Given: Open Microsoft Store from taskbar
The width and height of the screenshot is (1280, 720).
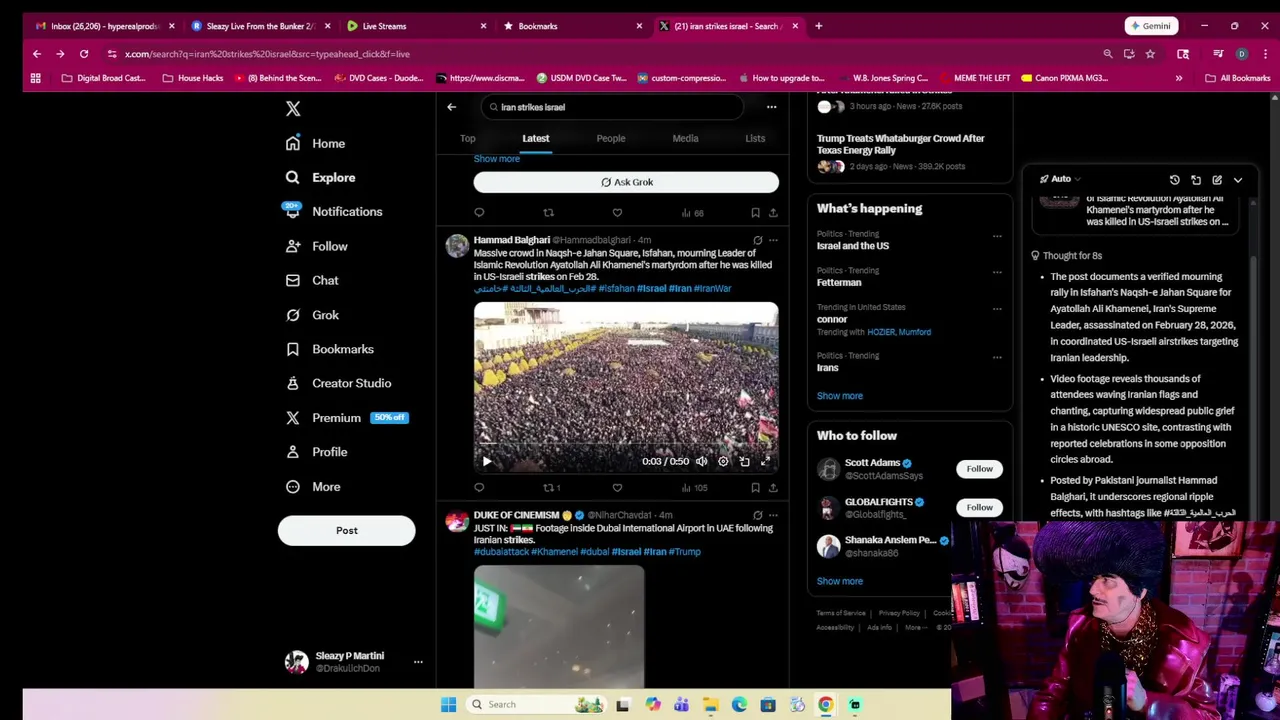Looking at the screenshot, I should tap(768, 705).
